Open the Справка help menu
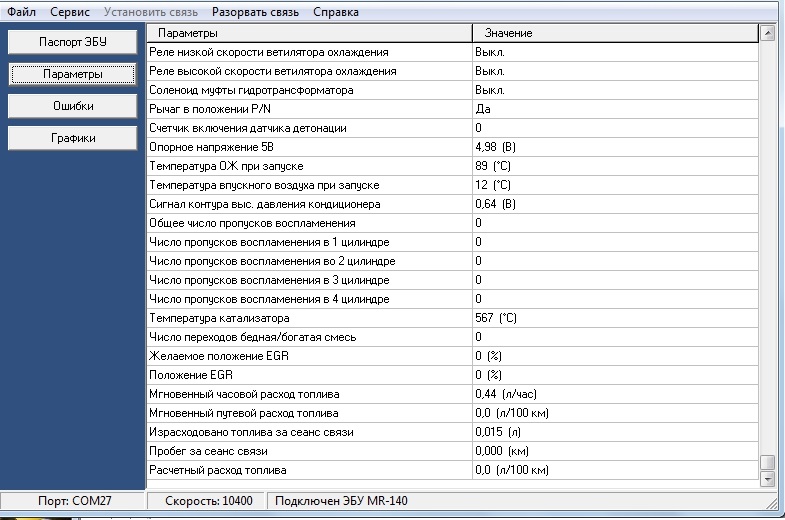785x520 pixels. point(336,12)
